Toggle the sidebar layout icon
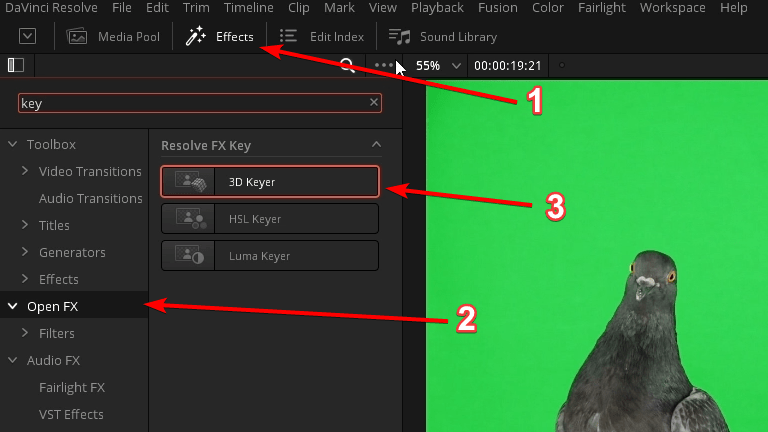The height and width of the screenshot is (432, 768). point(16,65)
